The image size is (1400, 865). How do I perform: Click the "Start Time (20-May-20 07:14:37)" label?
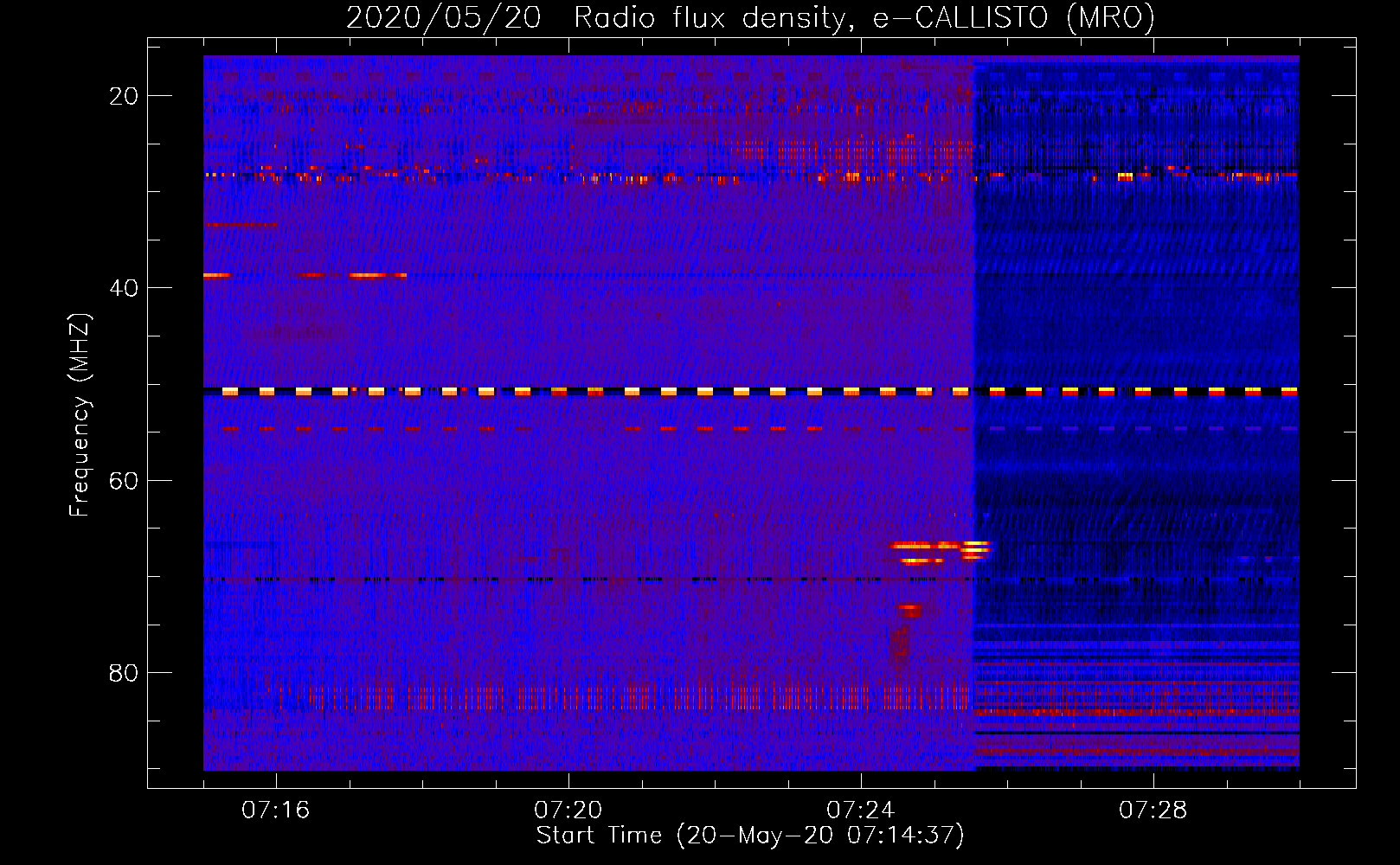point(750,835)
